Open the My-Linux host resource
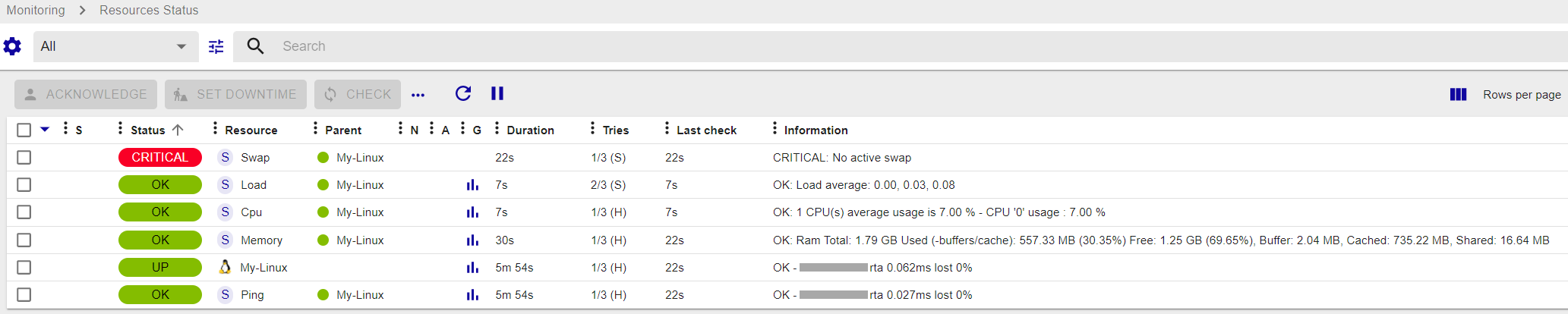 click(263, 268)
